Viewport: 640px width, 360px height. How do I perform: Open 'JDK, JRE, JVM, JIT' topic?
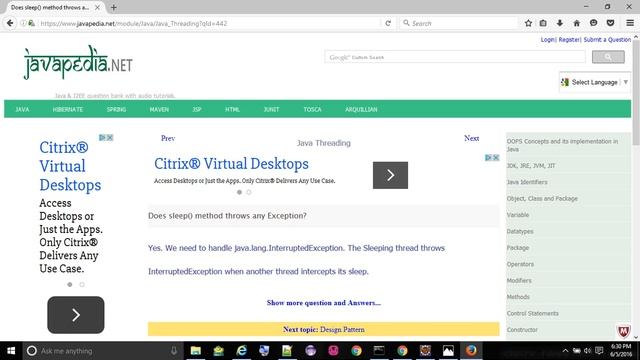(x=531, y=166)
